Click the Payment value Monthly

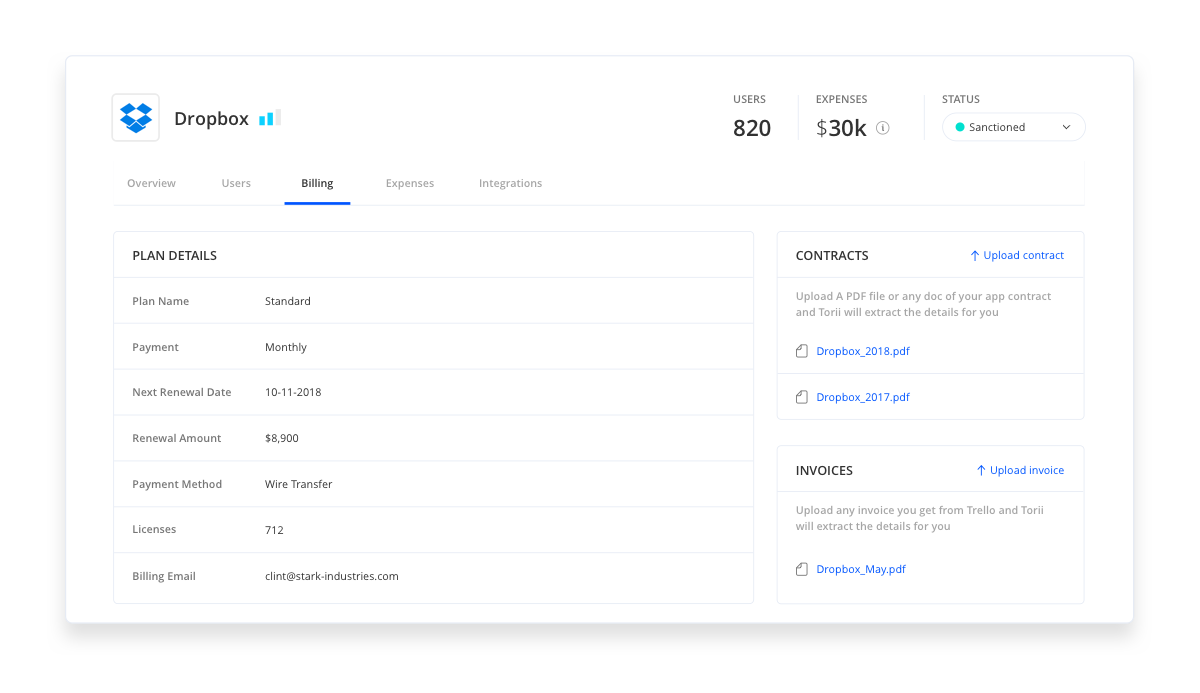pos(286,347)
